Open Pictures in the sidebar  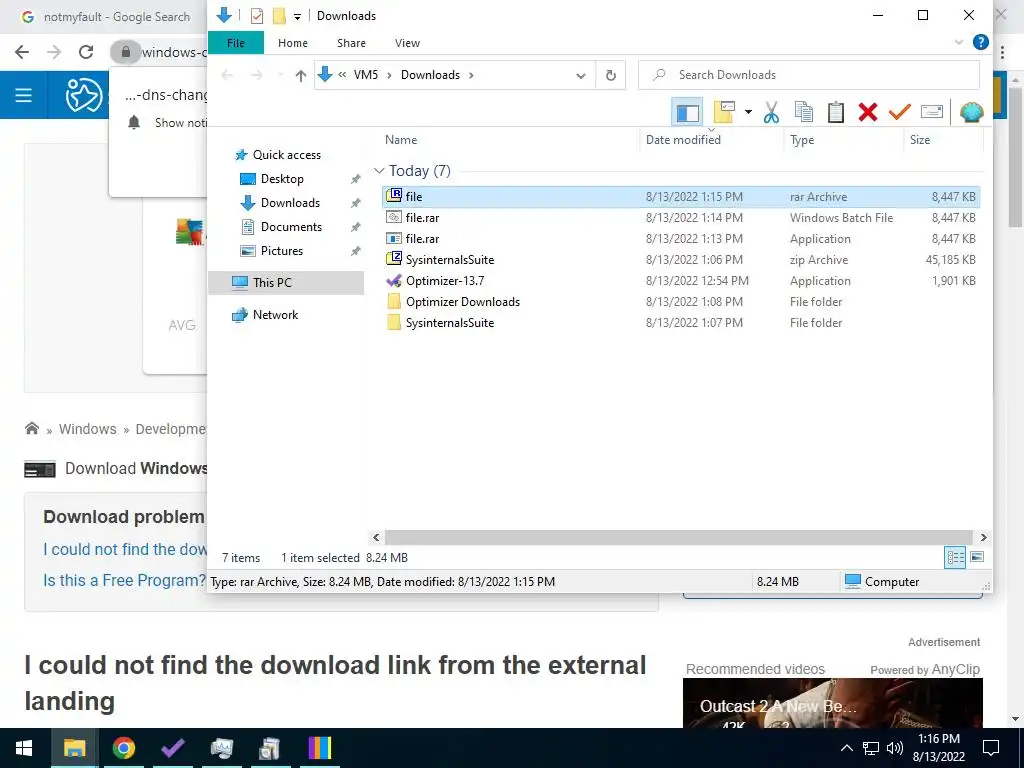(x=281, y=251)
